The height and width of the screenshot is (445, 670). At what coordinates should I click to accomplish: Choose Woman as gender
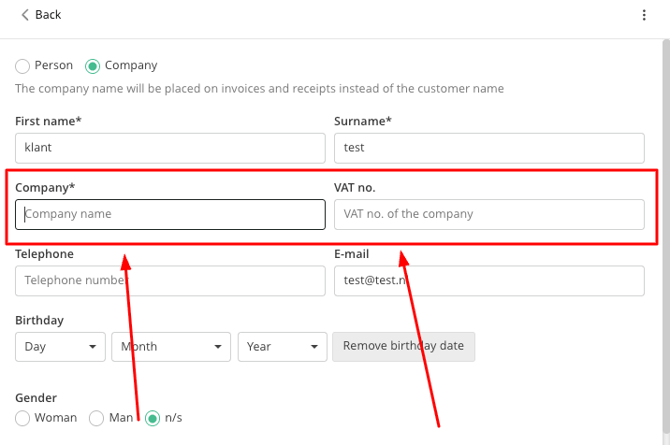(x=23, y=418)
